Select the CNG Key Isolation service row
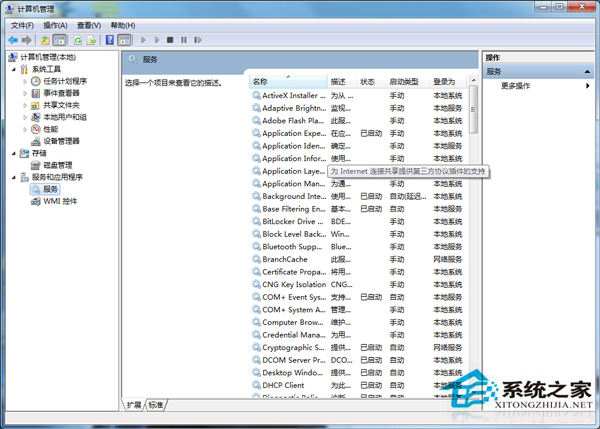The width and height of the screenshot is (600, 429). [359, 284]
